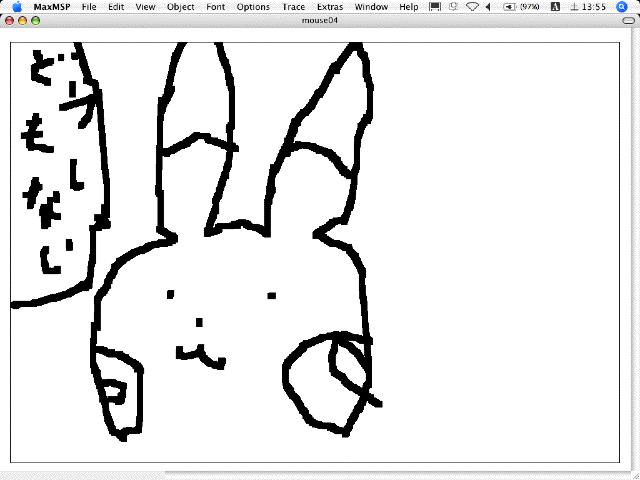Open the input method menu icon
The height and width of the screenshot is (480, 640).
click(555, 7)
